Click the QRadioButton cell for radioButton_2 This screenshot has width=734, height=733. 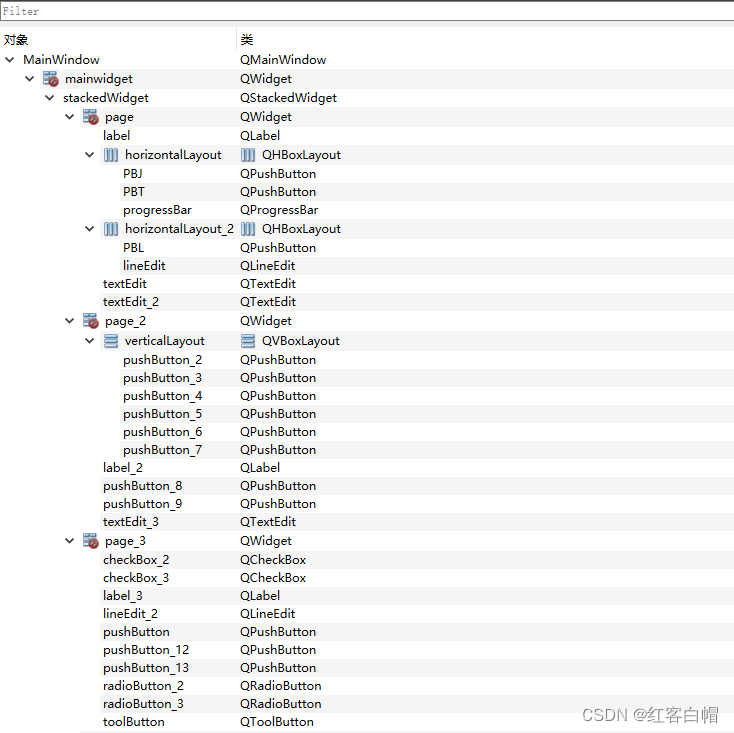coord(280,686)
